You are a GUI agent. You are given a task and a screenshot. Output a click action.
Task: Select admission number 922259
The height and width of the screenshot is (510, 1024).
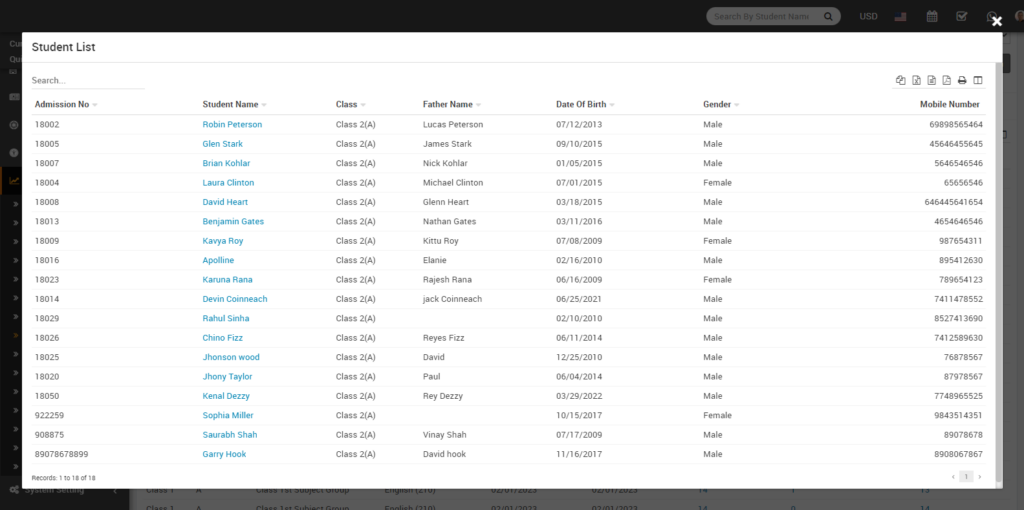[50, 415]
